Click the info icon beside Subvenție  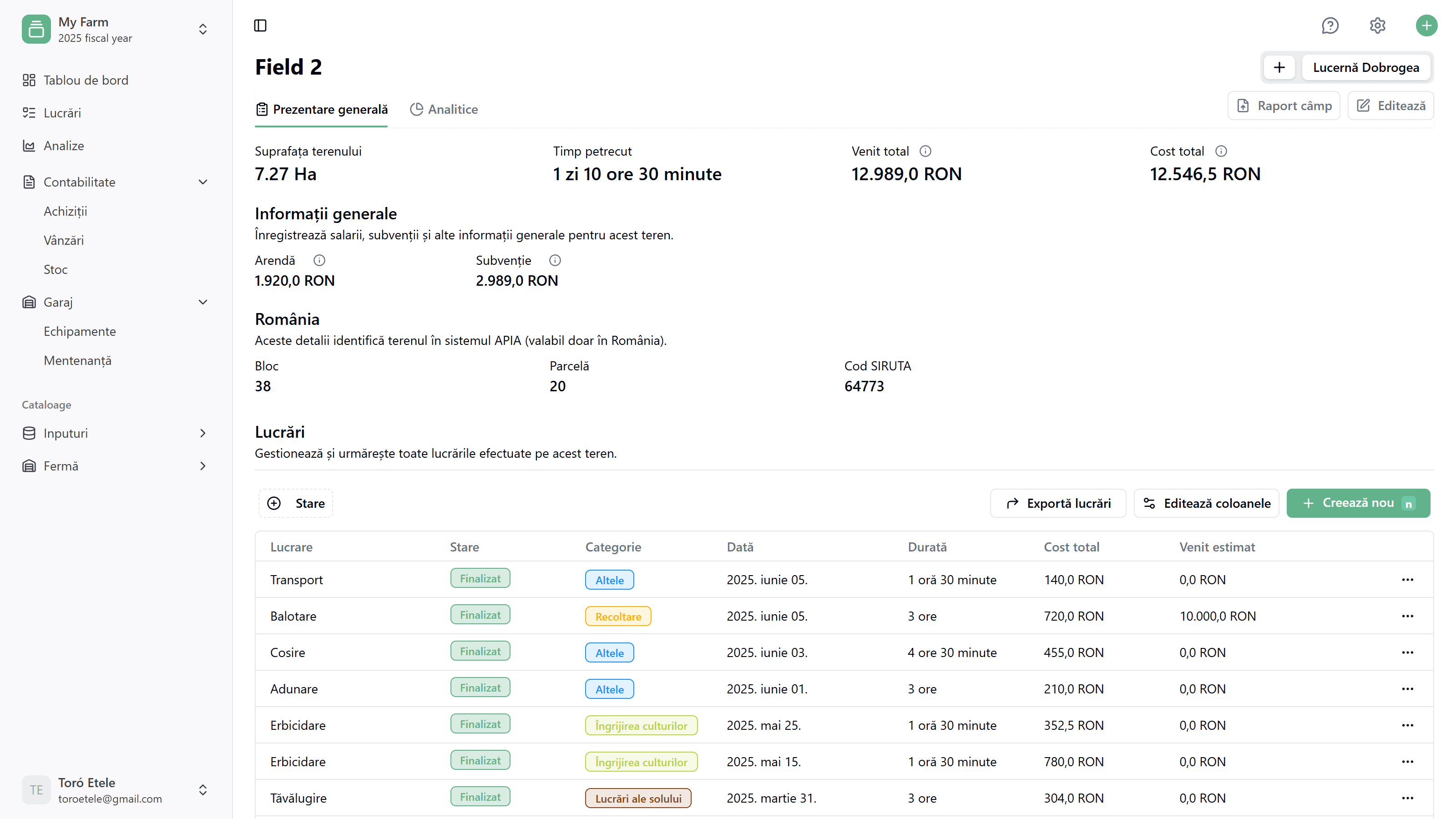pyautogui.click(x=555, y=260)
